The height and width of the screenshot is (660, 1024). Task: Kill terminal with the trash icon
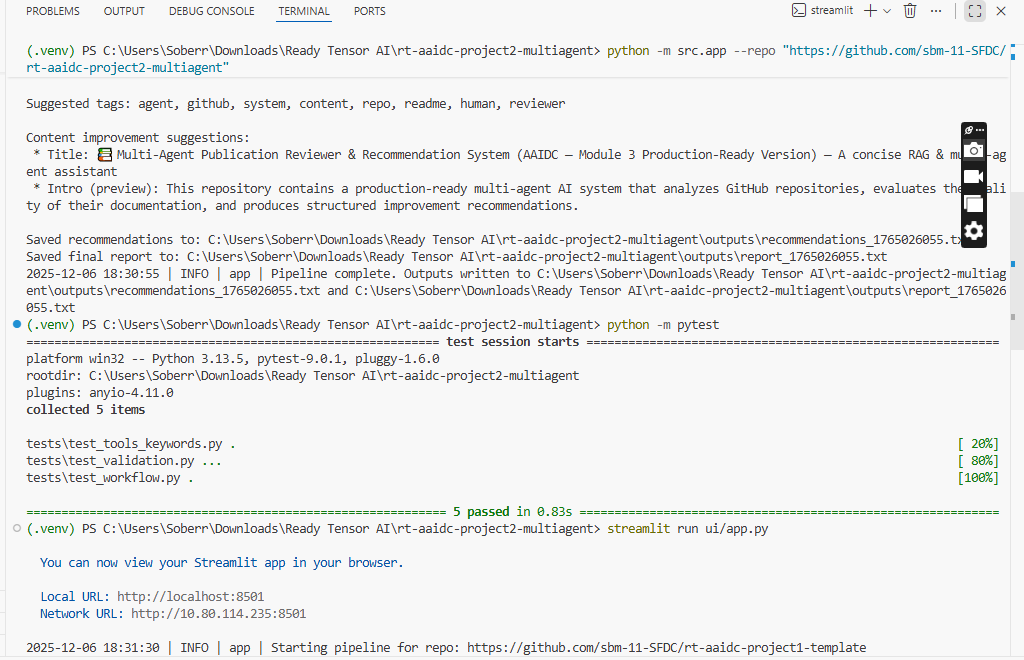[910, 11]
